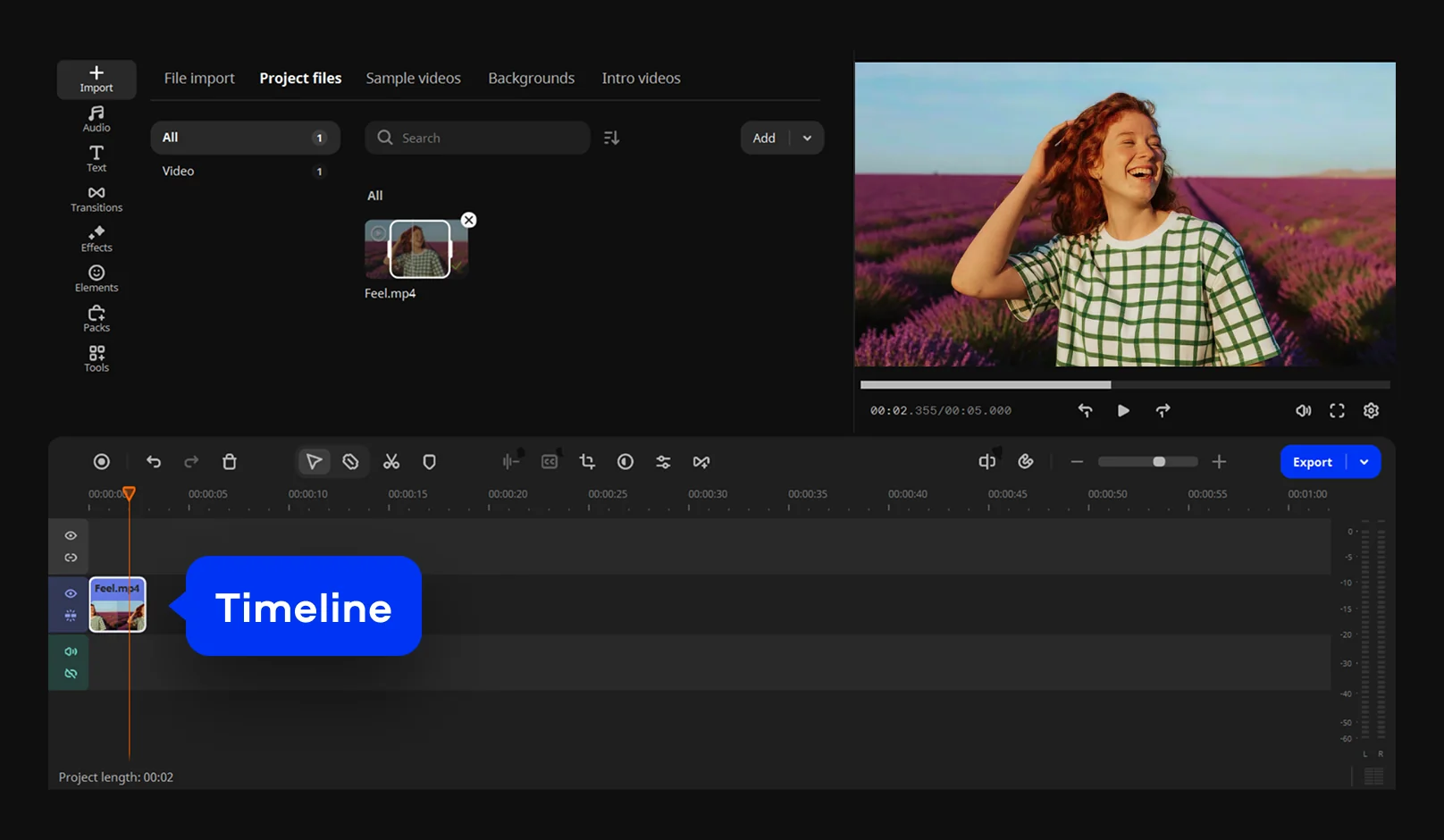Image resolution: width=1444 pixels, height=840 pixels.
Task: Toggle visibility of top empty track
Action: click(x=71, y=535)
